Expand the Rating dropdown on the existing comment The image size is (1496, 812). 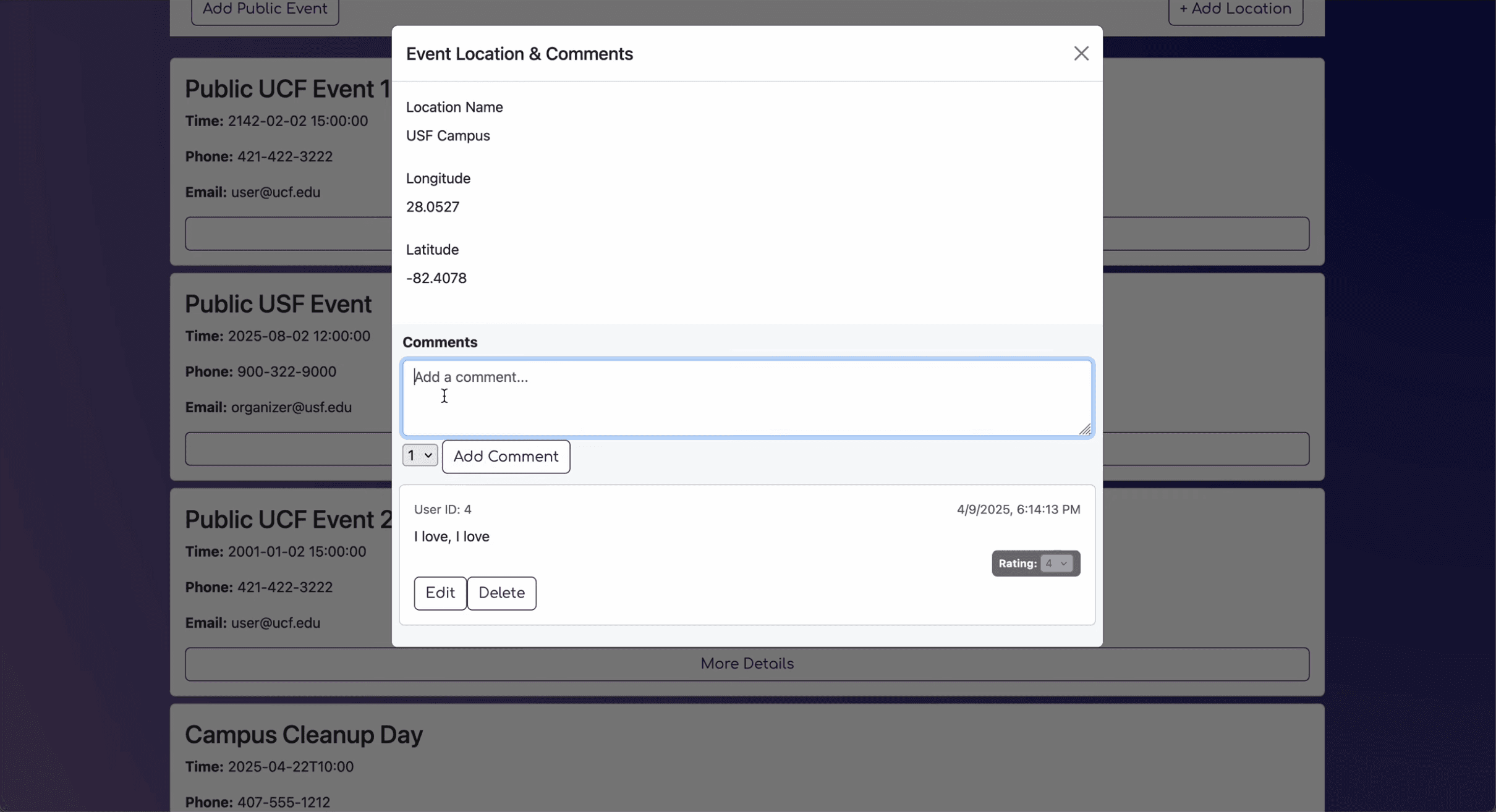1055,564
